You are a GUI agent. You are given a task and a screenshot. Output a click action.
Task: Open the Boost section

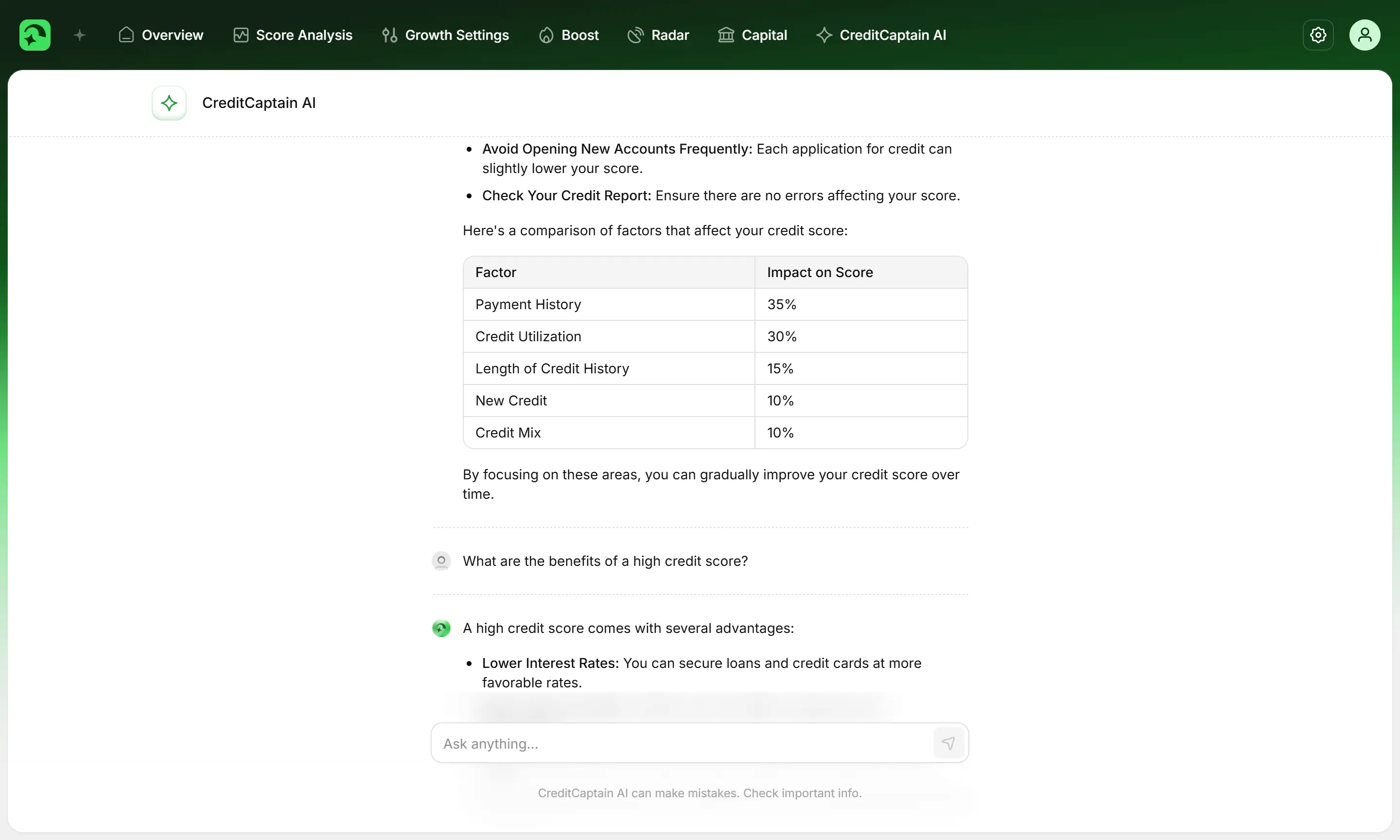(569, 35)
